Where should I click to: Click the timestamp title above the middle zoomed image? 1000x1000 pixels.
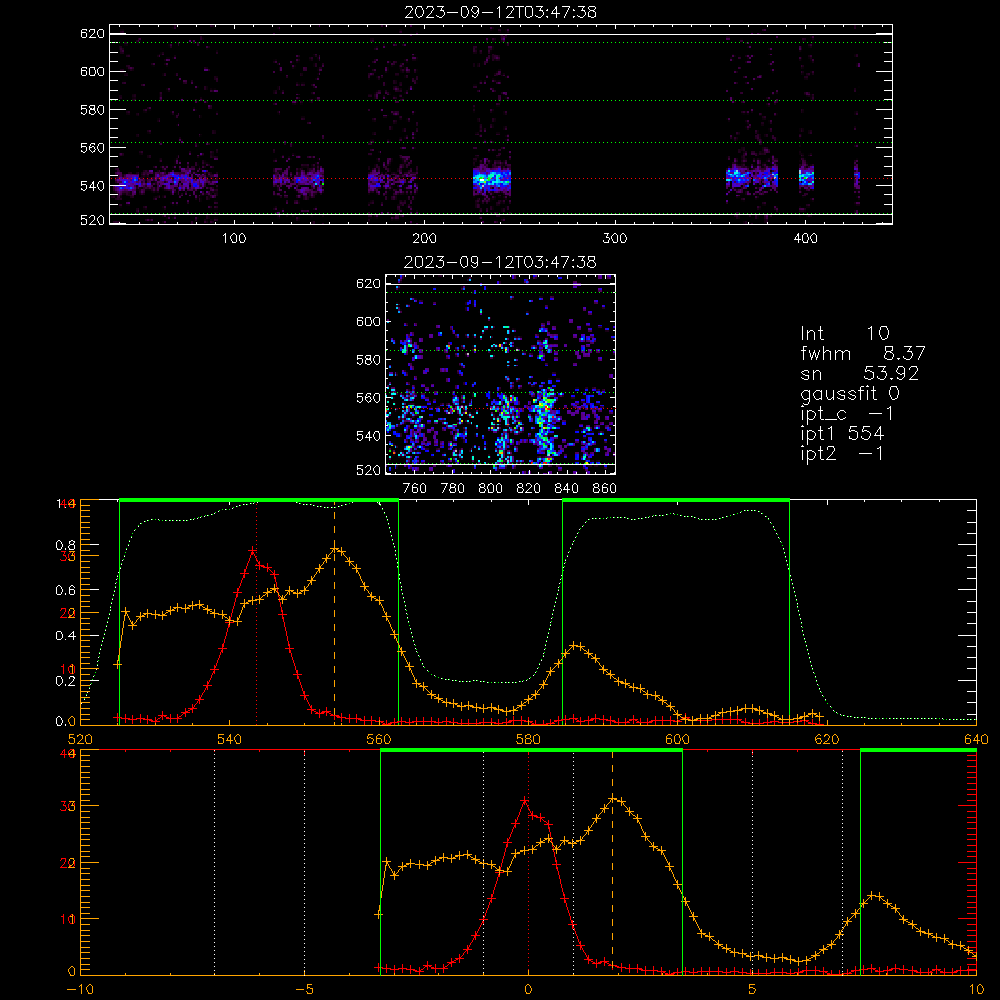pos(500,262)
